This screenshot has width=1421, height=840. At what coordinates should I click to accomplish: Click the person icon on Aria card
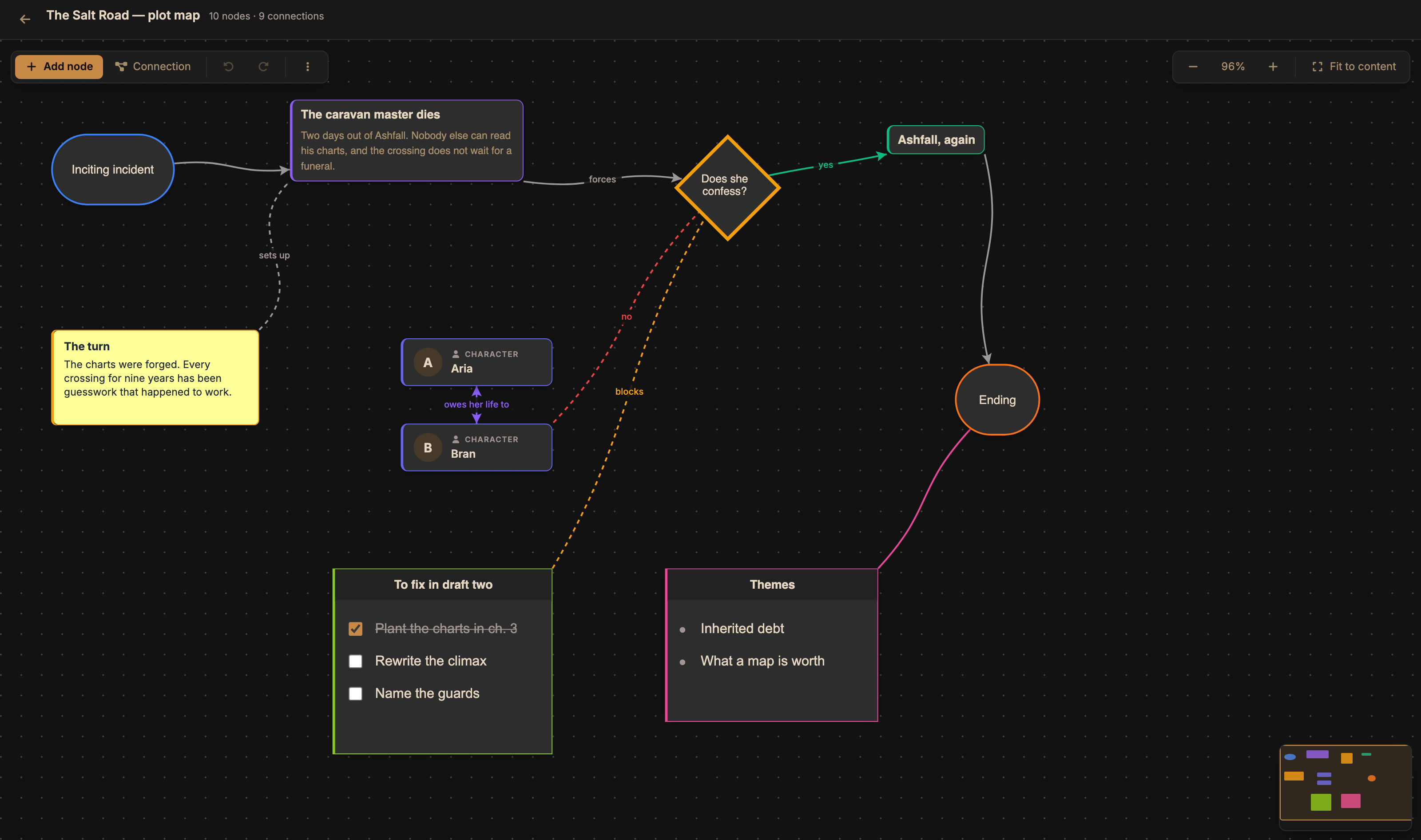click(x=456, y=354)
